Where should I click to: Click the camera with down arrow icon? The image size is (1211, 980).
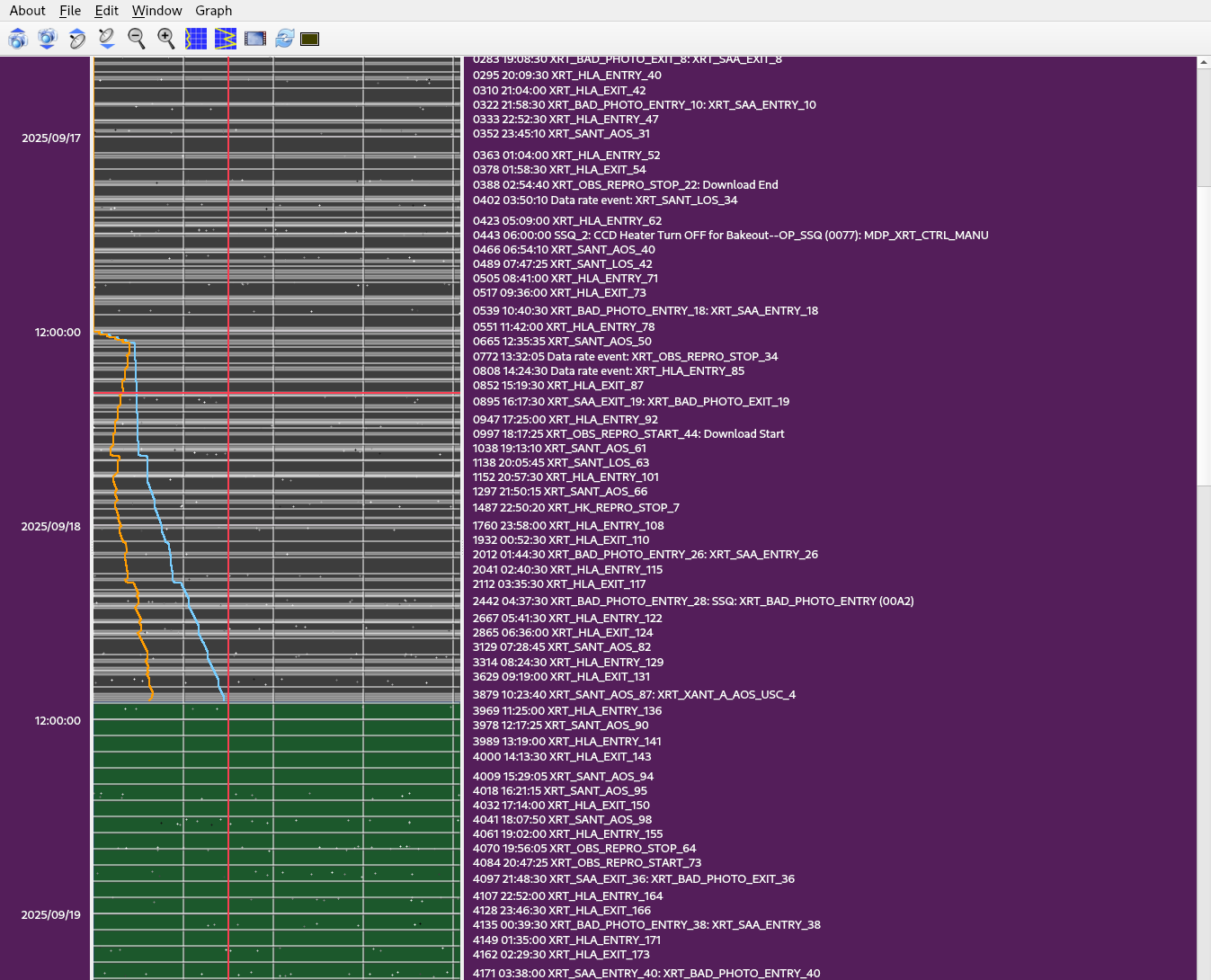48,39
